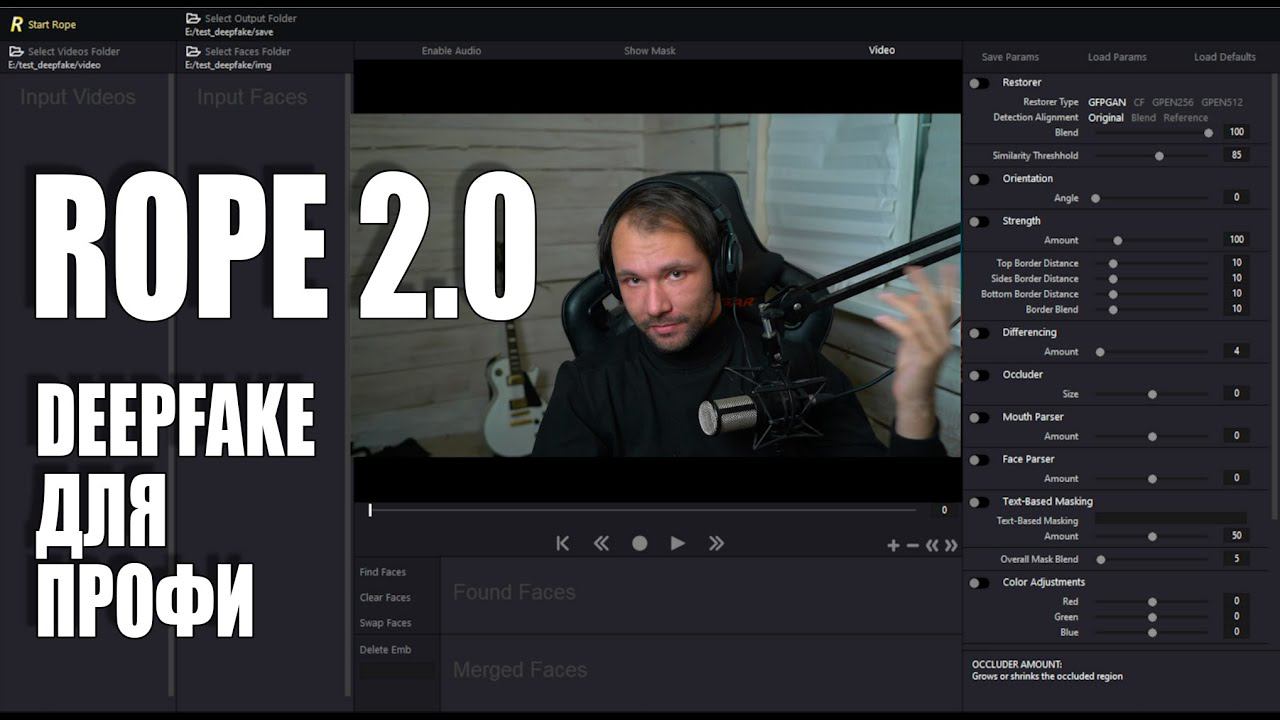Screen dimensions: 1280x720
Task: Toggle the Mouth Parser switch
Action: tap(979, 417)
